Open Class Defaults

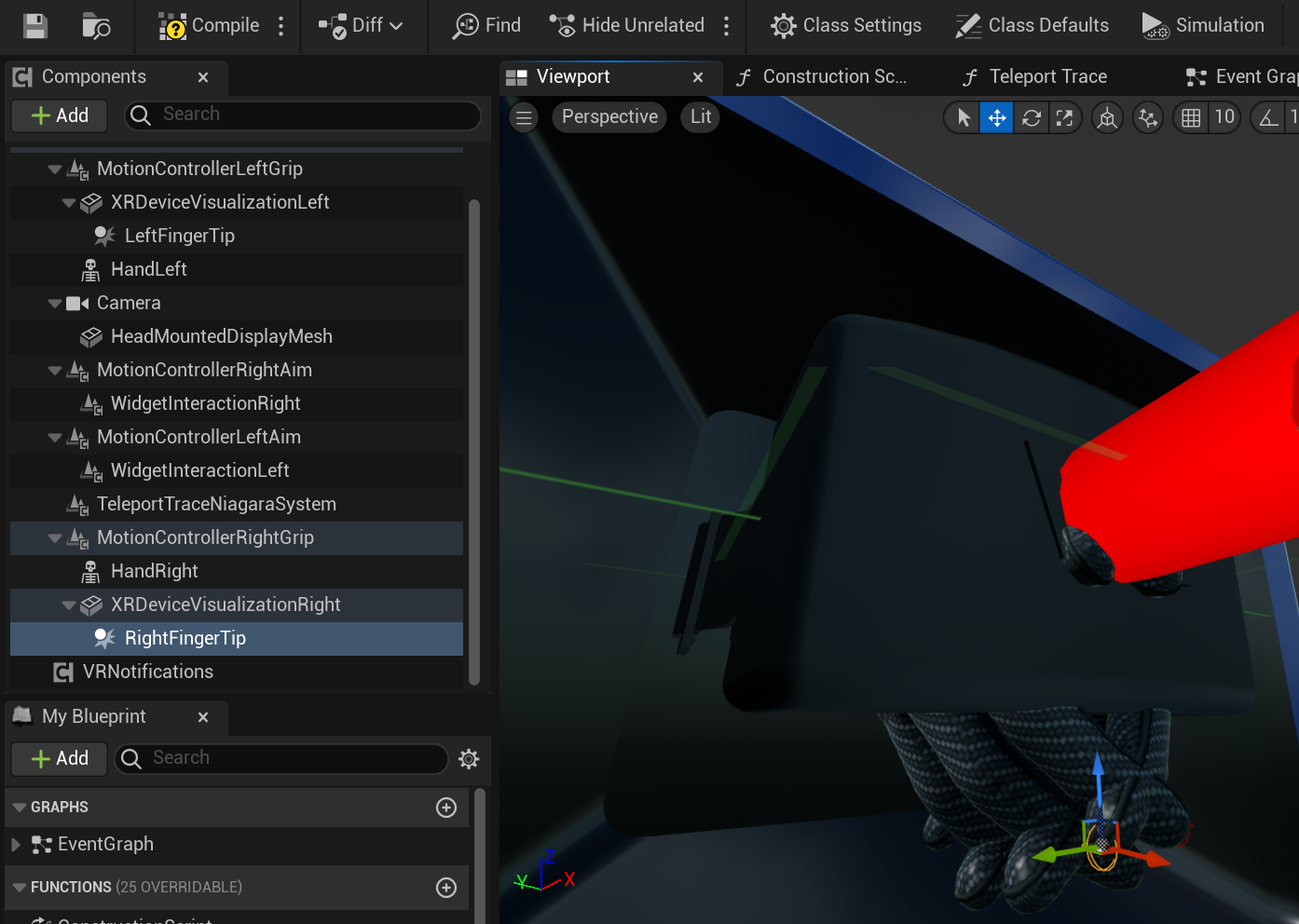1032,26
